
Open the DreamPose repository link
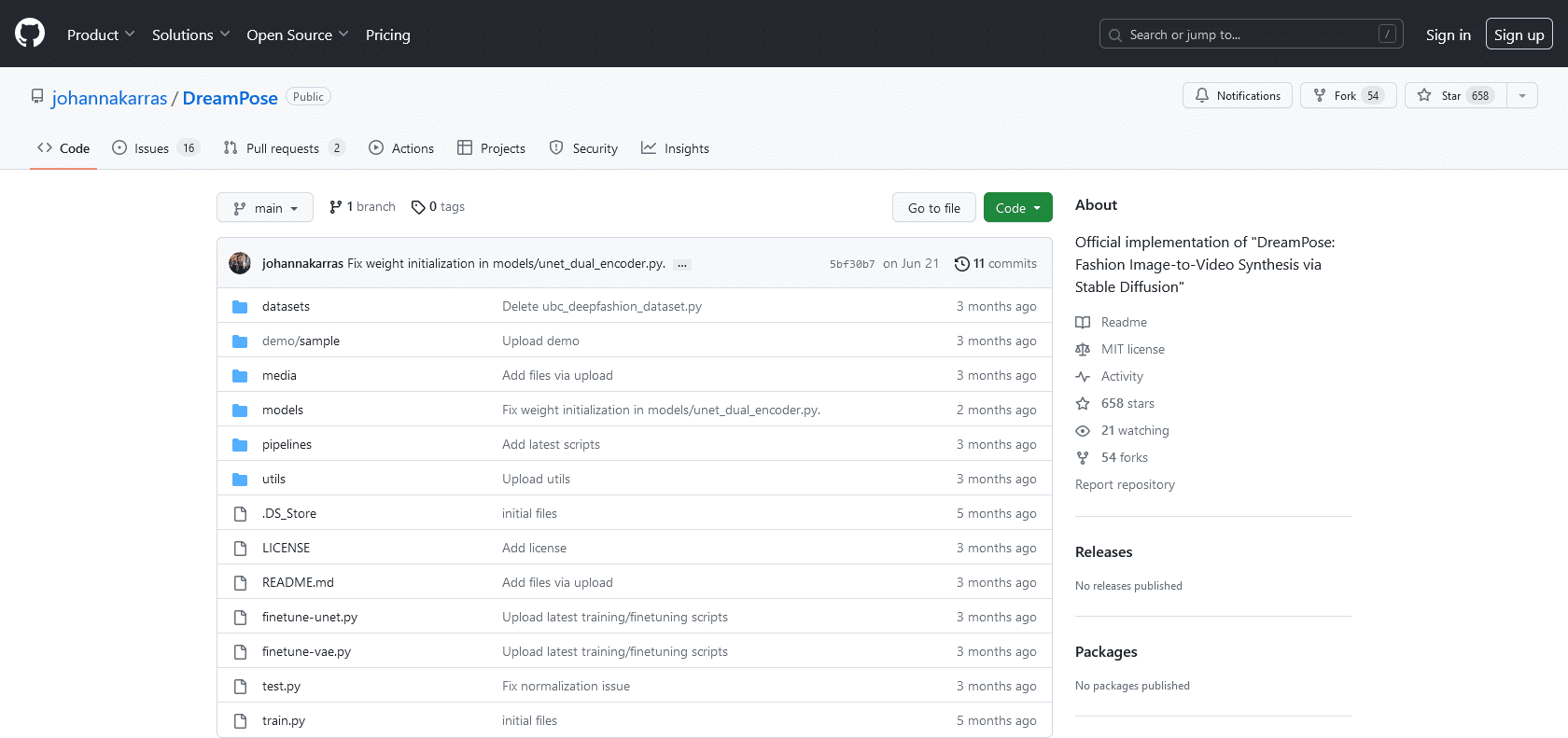pos(230,98)
